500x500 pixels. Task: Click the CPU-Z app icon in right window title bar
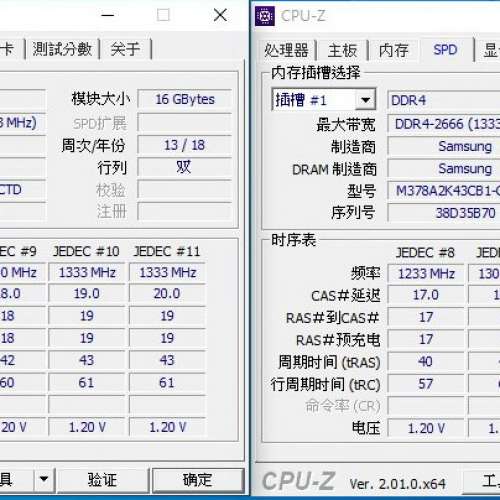click(265, 16)
